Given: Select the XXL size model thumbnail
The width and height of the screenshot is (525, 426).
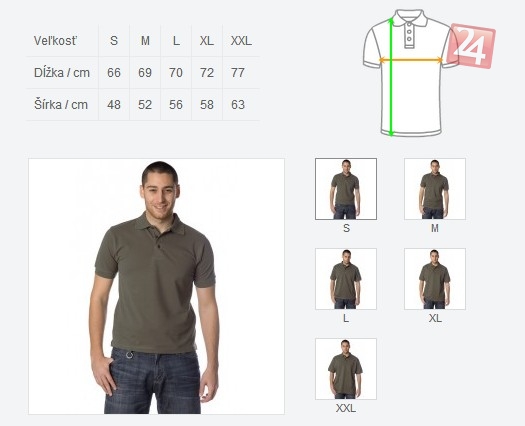Looking at the screenshot, I should click(346, 369).
